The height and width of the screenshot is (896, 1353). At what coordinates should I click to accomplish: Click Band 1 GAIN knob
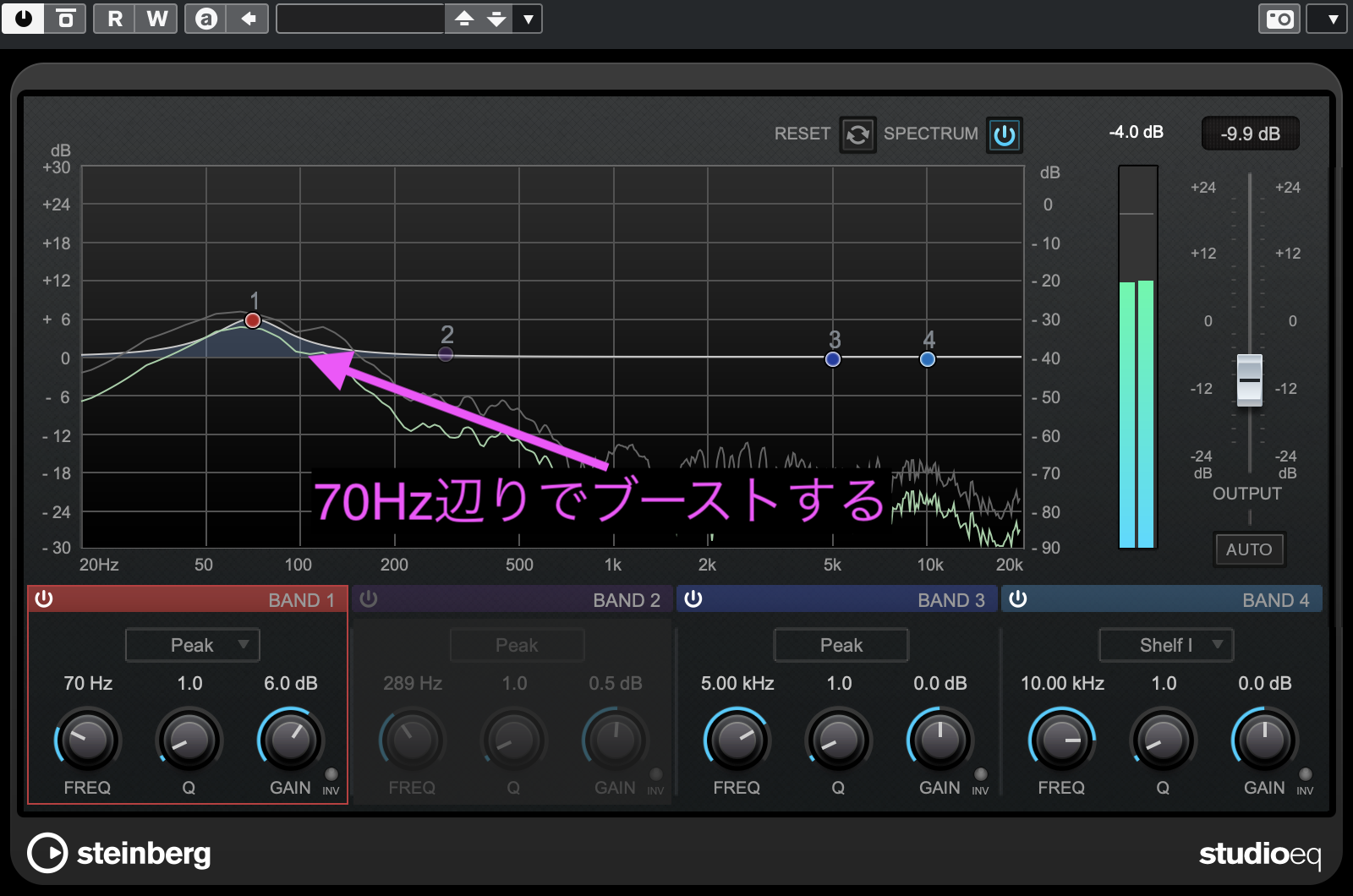(290, 740)
